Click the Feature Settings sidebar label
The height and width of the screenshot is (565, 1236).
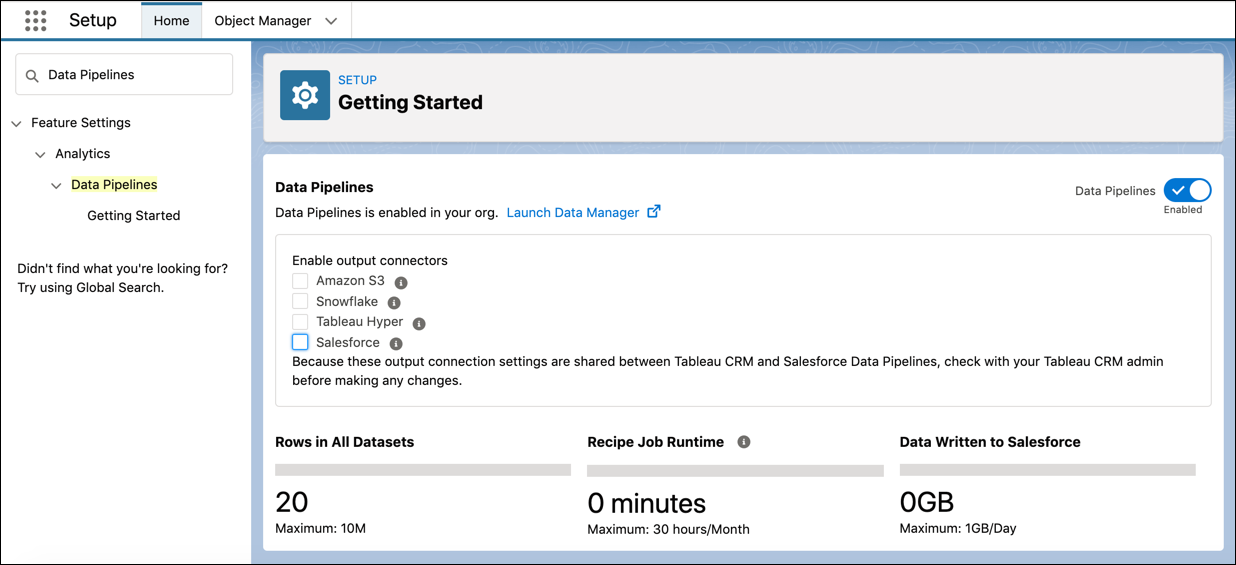[x=81, y=123]
